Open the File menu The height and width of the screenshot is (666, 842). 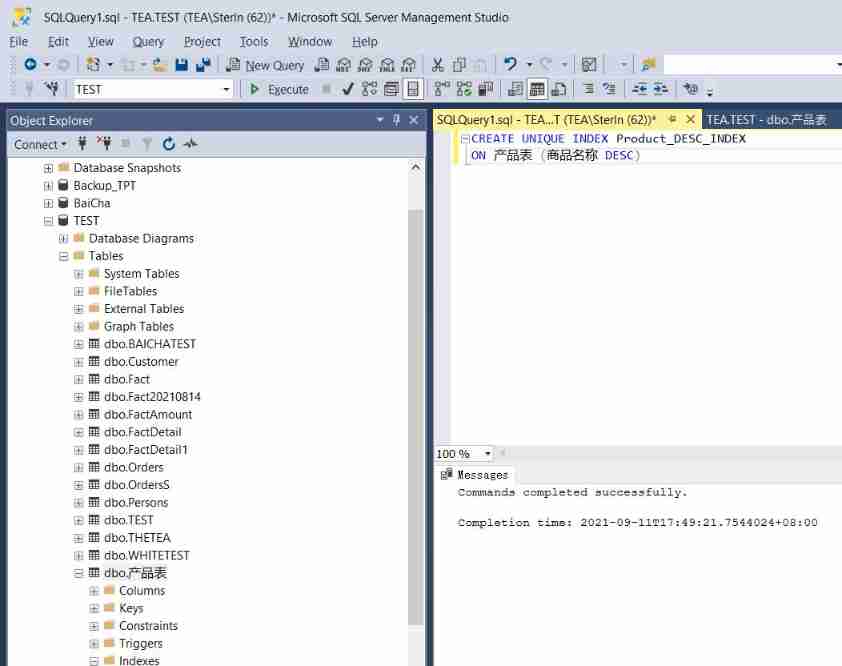18,41
